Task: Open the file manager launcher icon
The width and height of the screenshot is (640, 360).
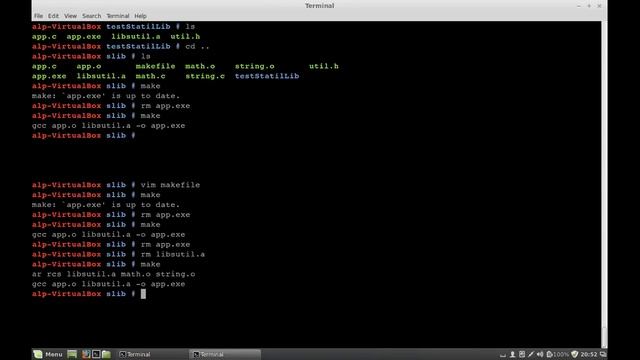Action: click(107, 354)
